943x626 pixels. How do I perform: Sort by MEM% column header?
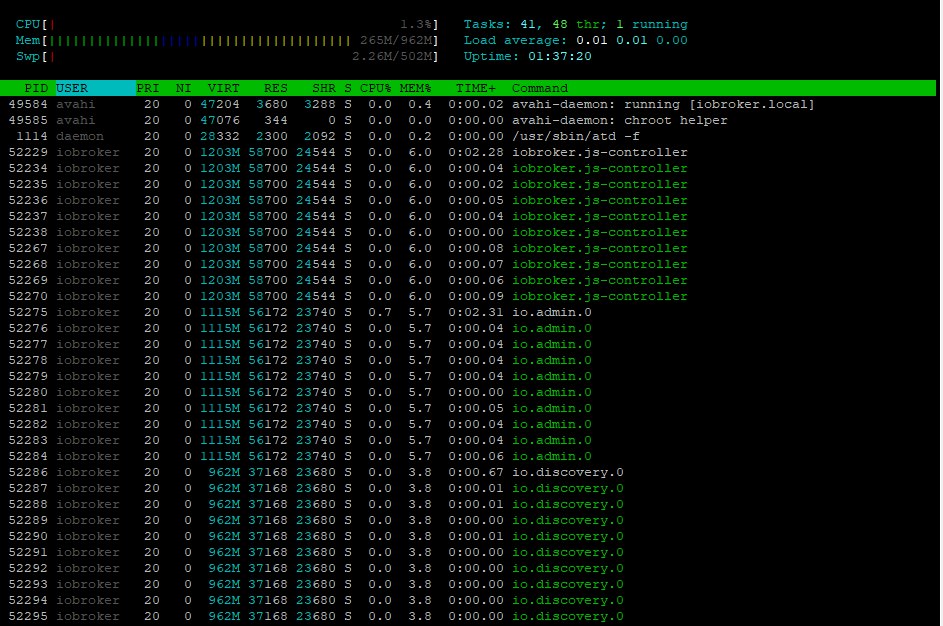(x=415, y=88)
